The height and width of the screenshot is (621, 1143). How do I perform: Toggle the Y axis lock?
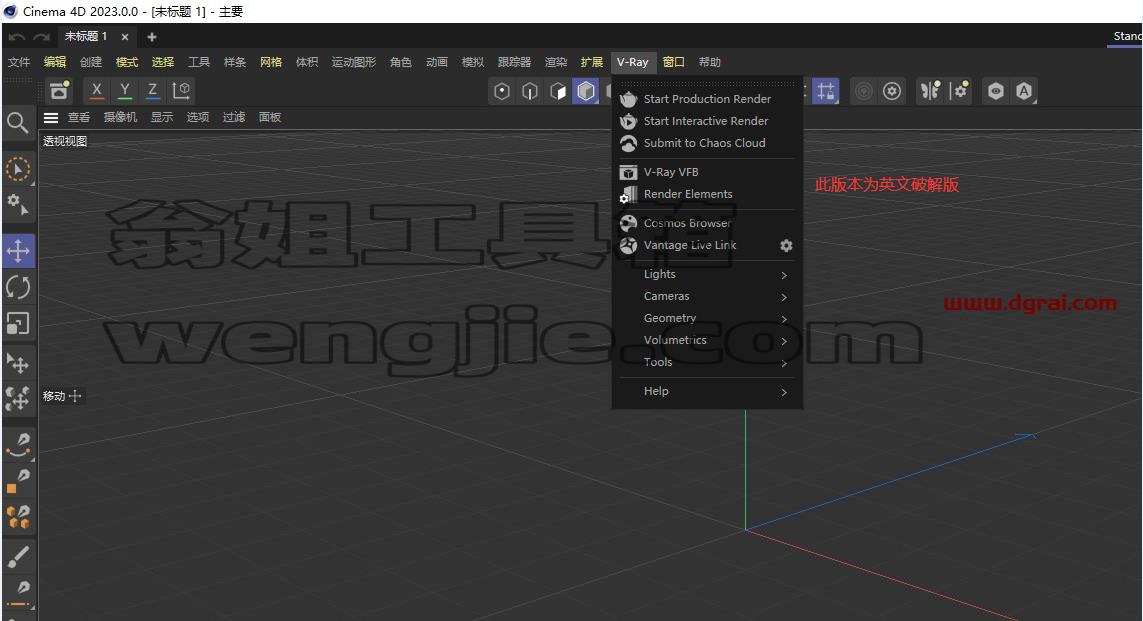click(x=125, y=90)
